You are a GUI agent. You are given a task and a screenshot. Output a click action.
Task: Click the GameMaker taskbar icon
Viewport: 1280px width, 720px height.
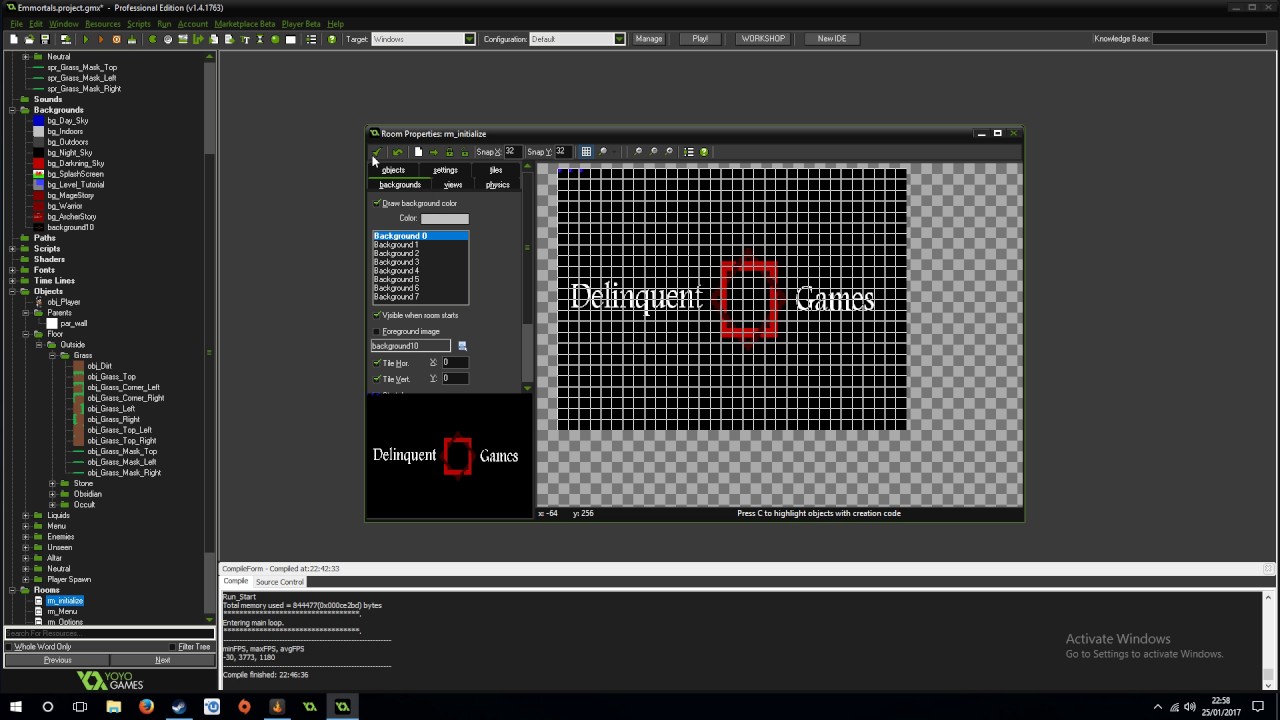click(342, 707)
